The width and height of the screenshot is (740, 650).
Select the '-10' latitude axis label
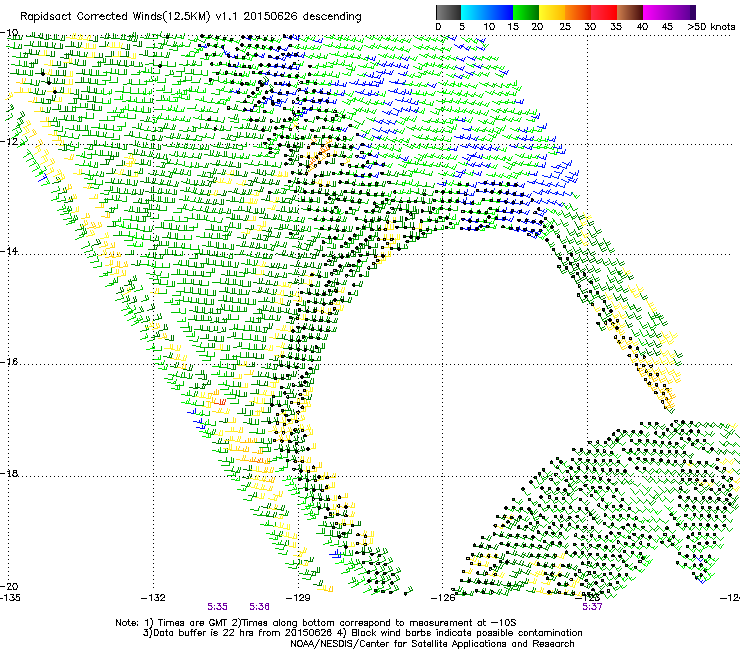click(9, 33)
